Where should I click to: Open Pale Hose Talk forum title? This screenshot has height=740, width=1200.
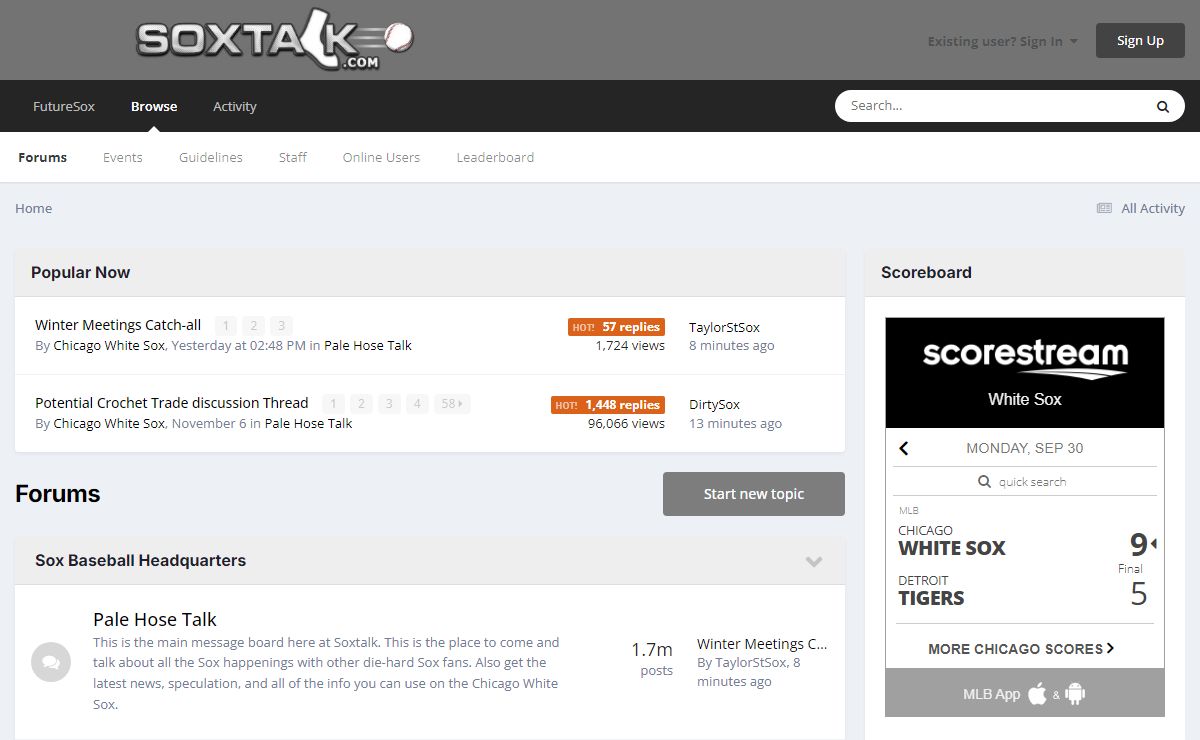click(x=155, y=620)
